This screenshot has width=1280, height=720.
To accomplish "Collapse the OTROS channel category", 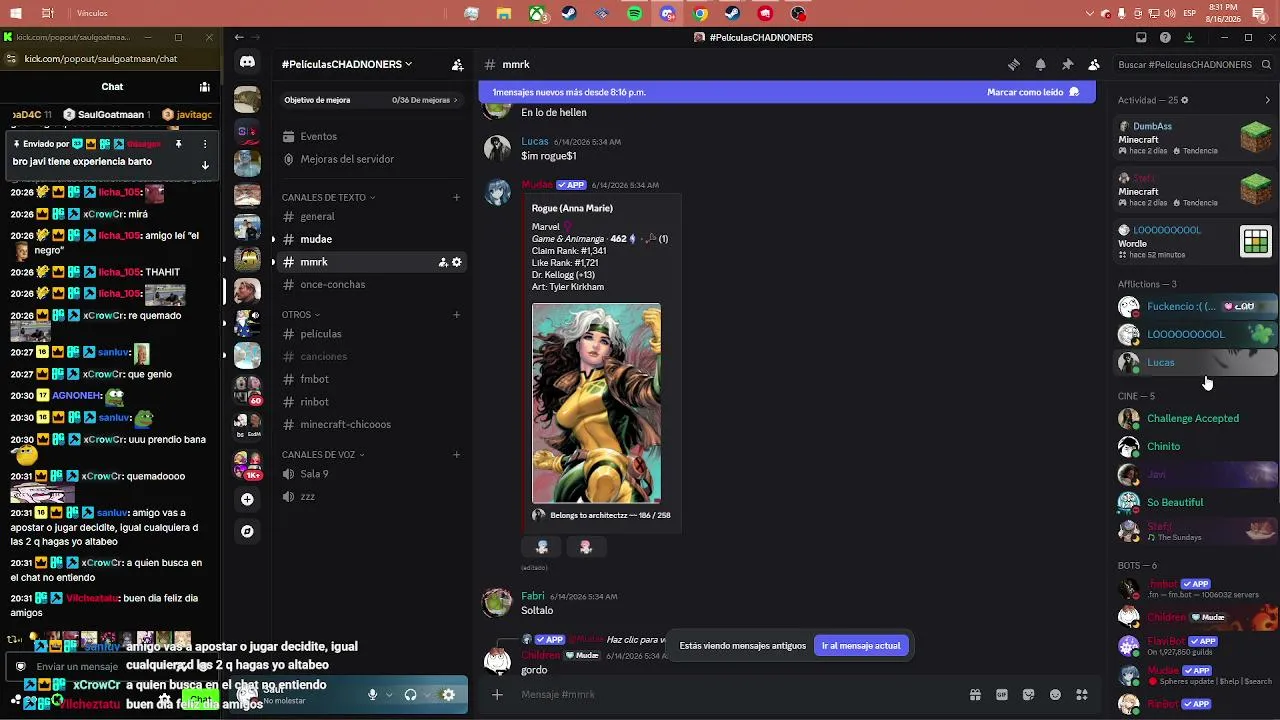I will click(300, 315).
